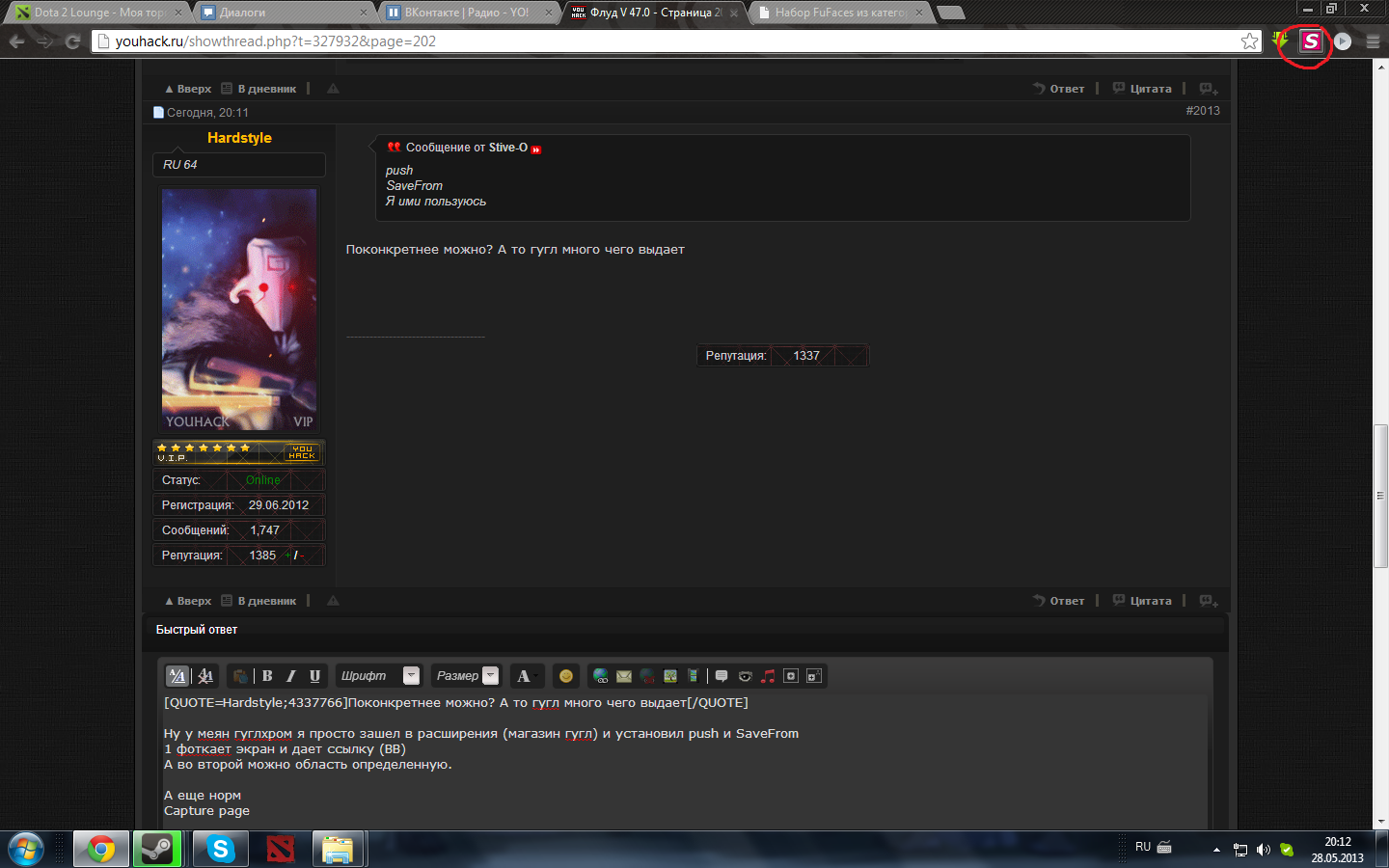Open the Шрифт font dropdown
The width and height of the screenshot is (1389, 868).
(379, 676)
